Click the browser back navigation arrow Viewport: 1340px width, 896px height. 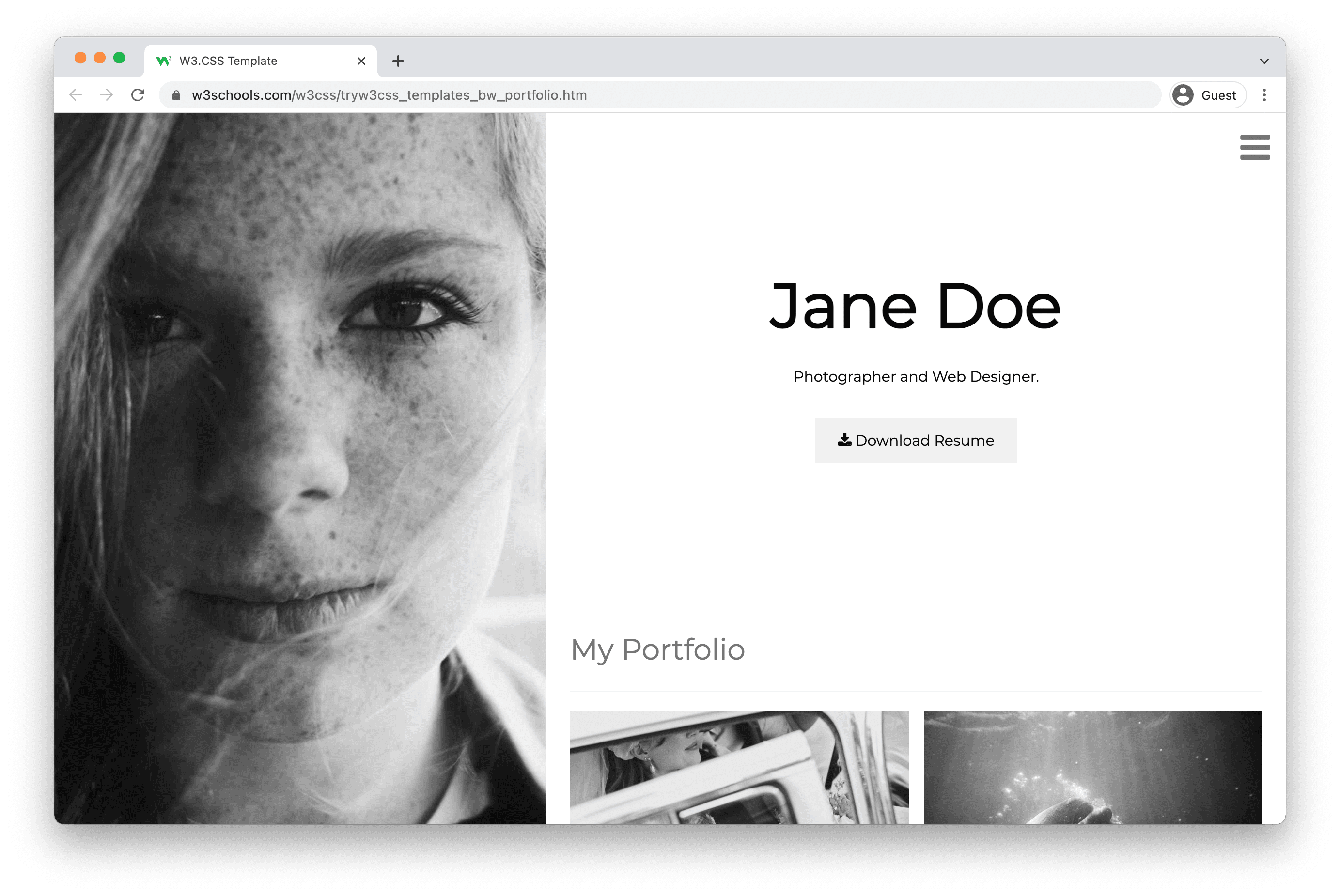[78, 95]
